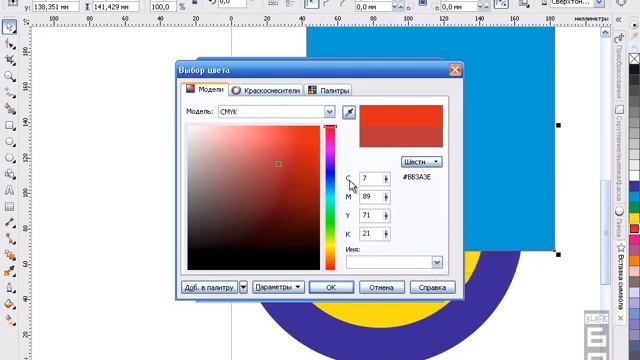Select the Crop tool

[9, 60]
